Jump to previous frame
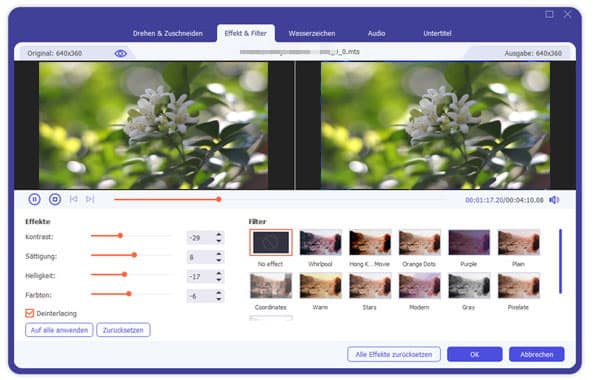 (x=74, y=199)
